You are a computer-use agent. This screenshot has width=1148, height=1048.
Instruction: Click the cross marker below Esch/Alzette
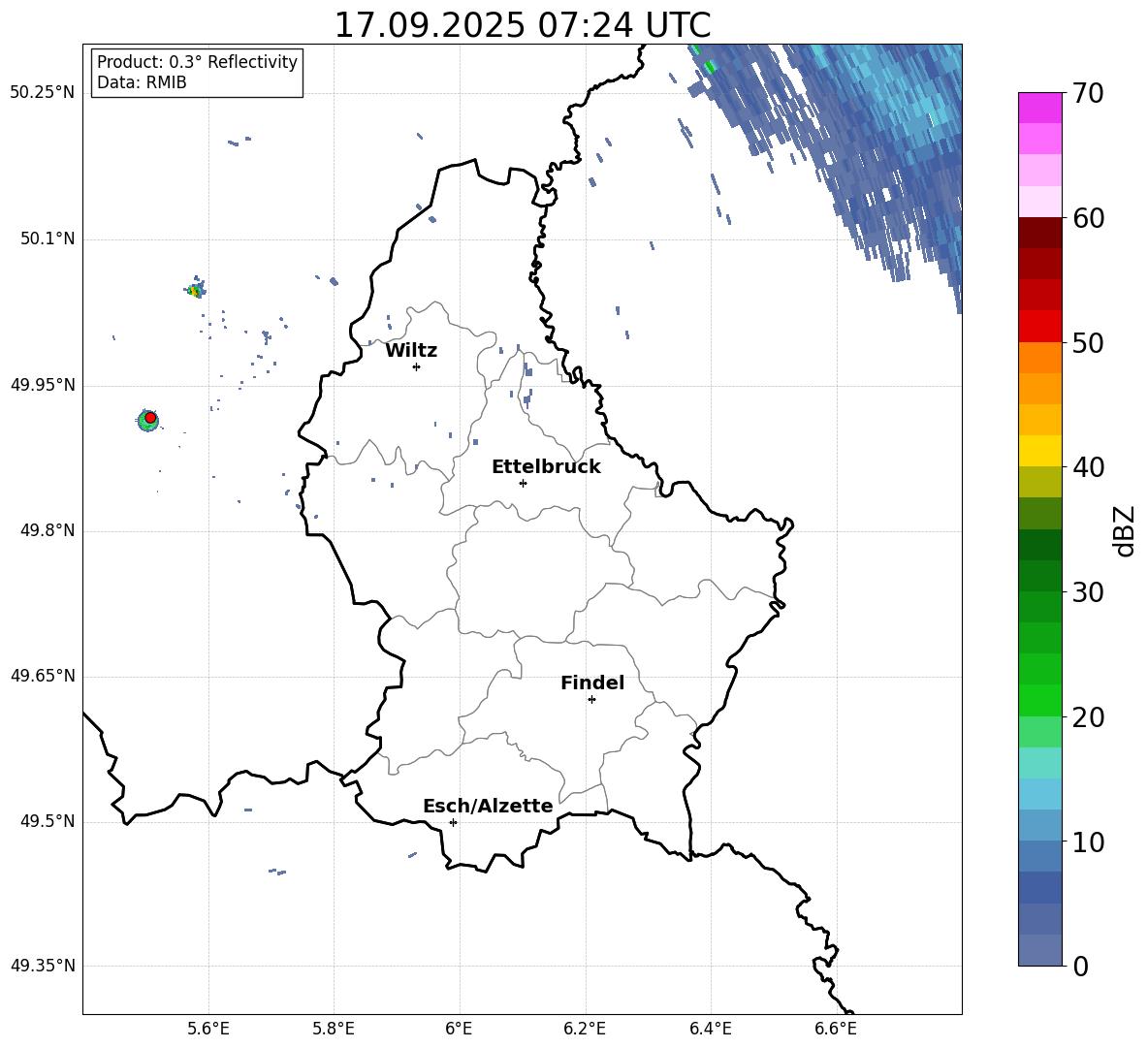point(453,822)
